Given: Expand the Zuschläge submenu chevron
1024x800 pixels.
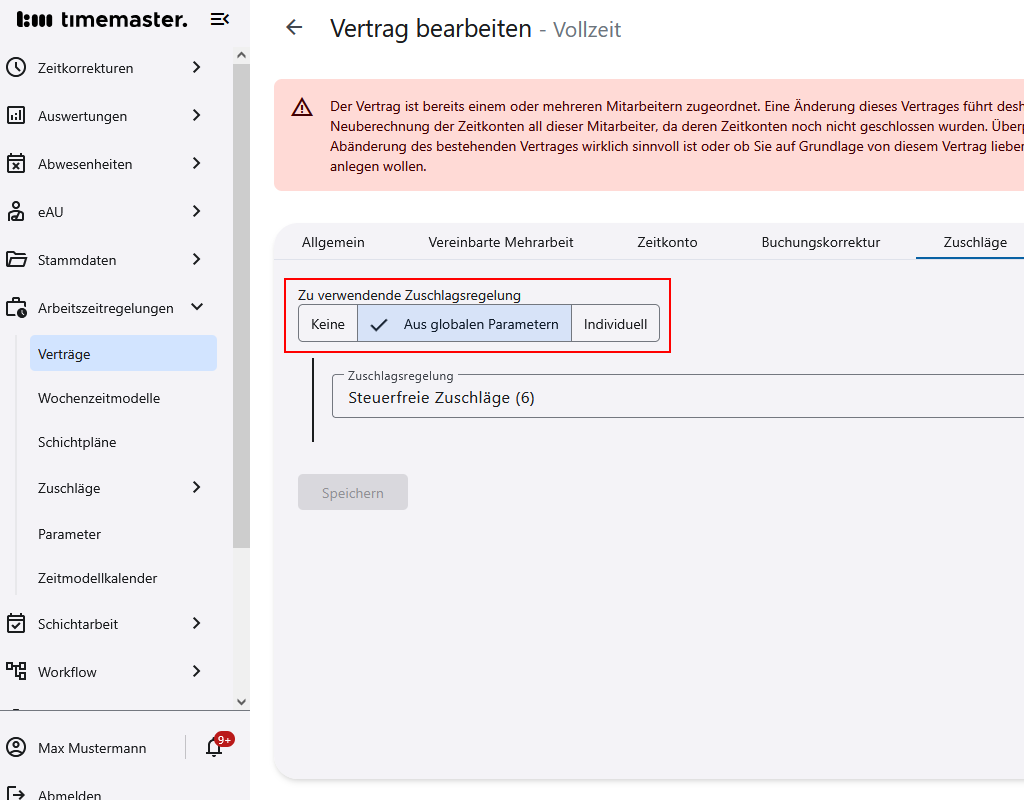Looking at the screenshot, I should (x=197, y=488).
